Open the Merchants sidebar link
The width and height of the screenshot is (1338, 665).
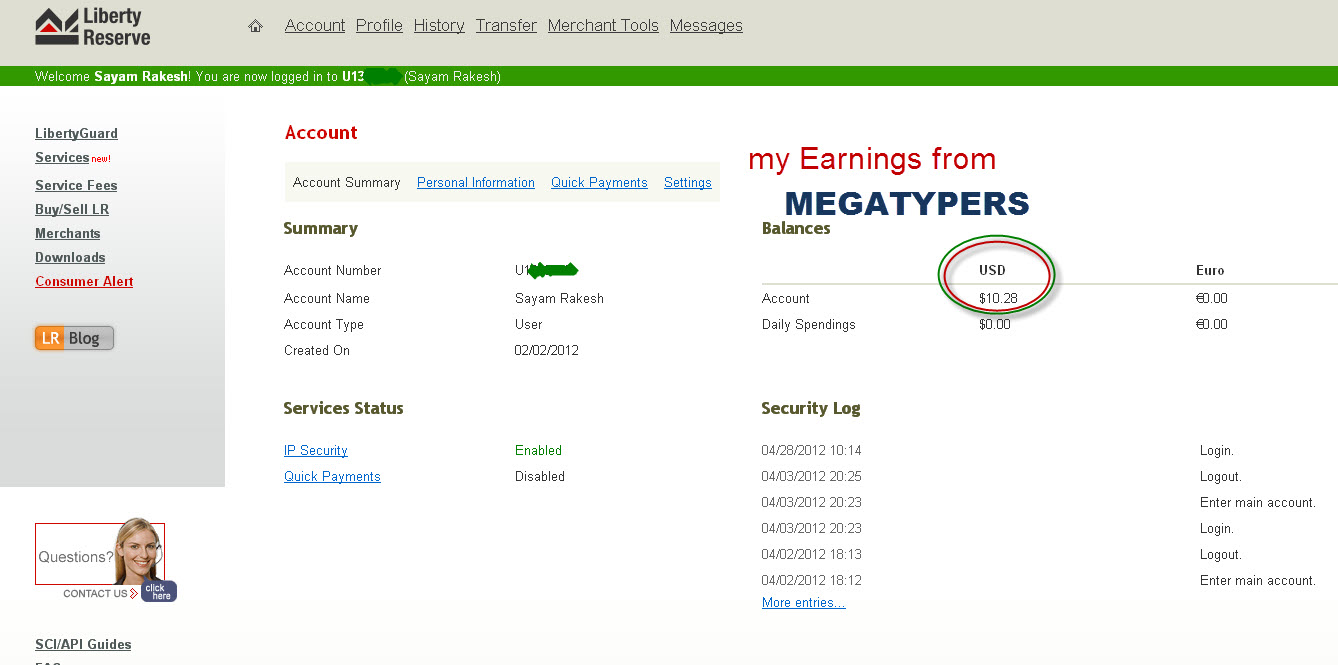coord(68,233)
